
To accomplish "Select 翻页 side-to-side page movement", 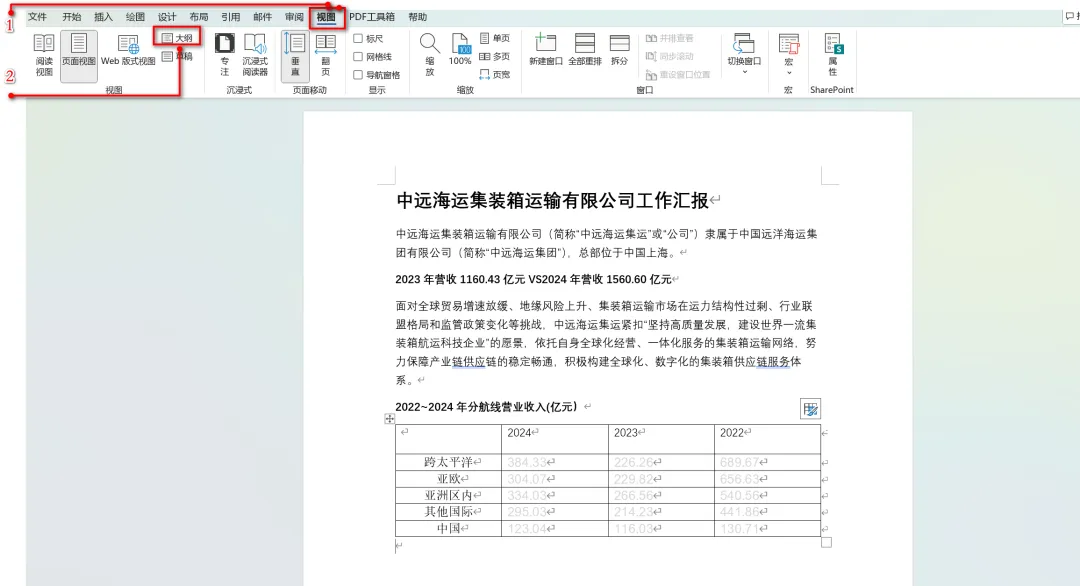I will [326, 55].
